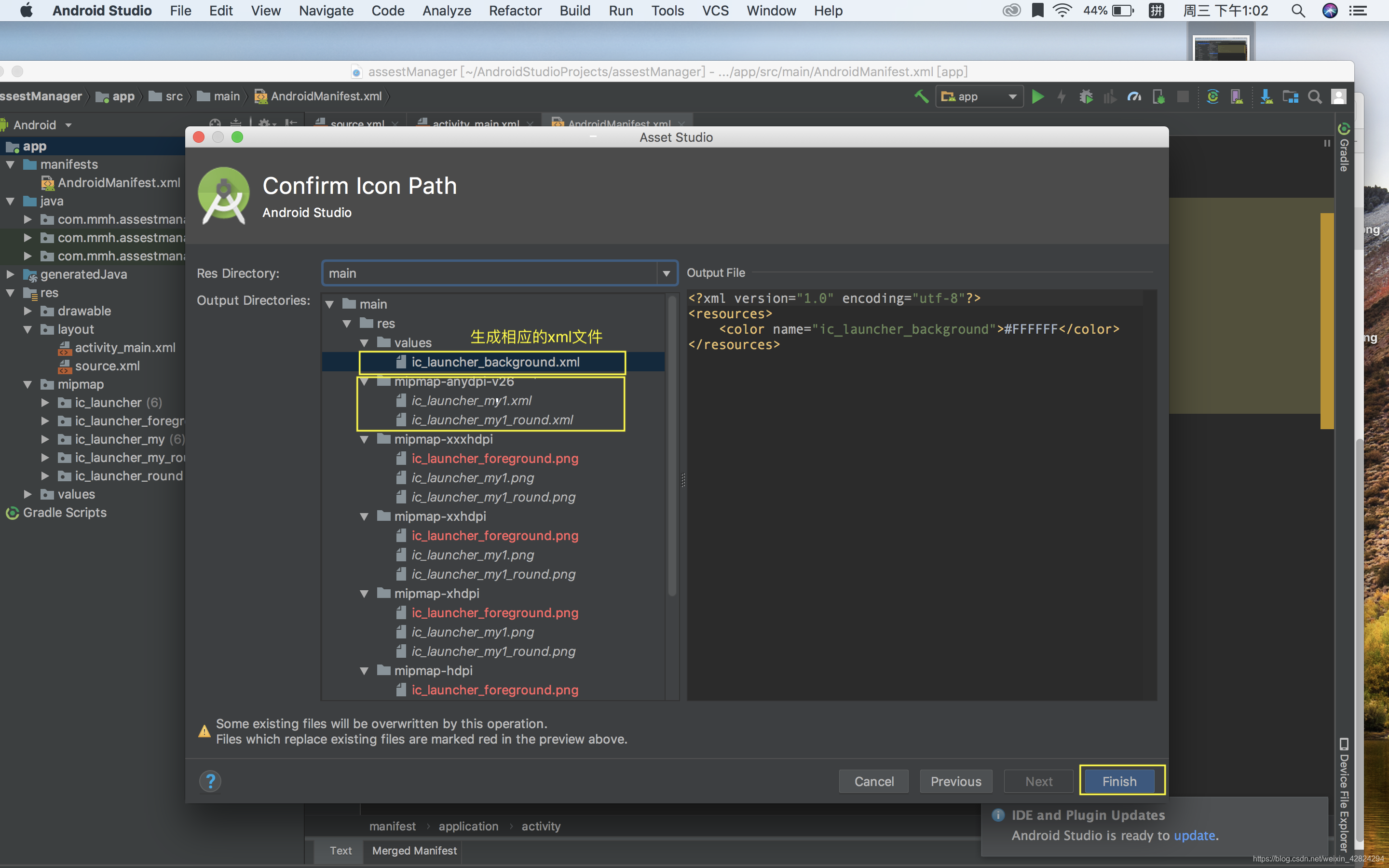1389x868 pixels.
Task: Collapse the mipmap-xhdpi folder node
Action: tap(364, 594)
